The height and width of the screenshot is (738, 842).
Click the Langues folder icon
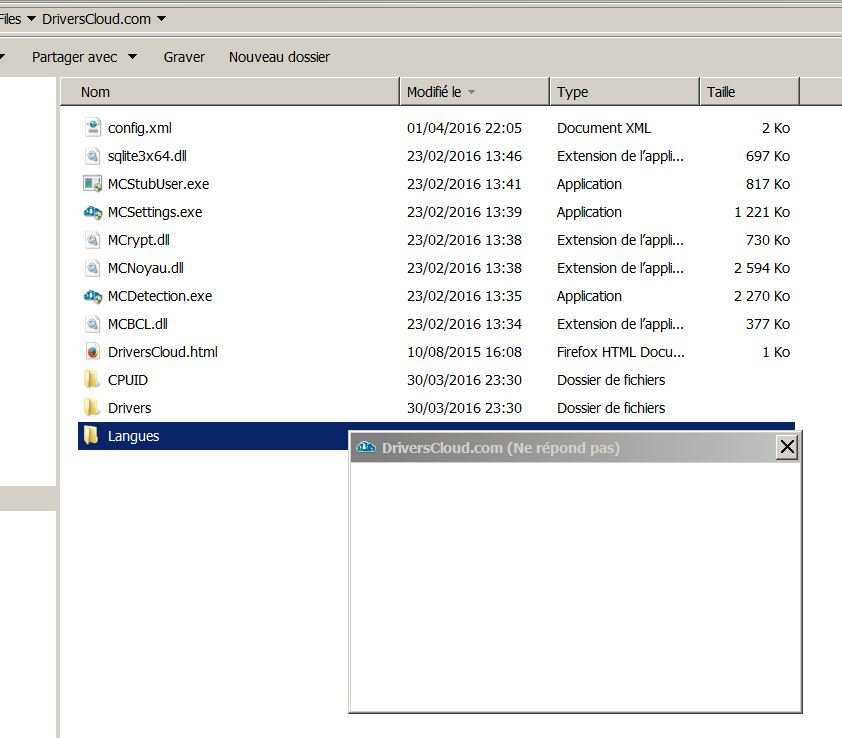(92, 436)
